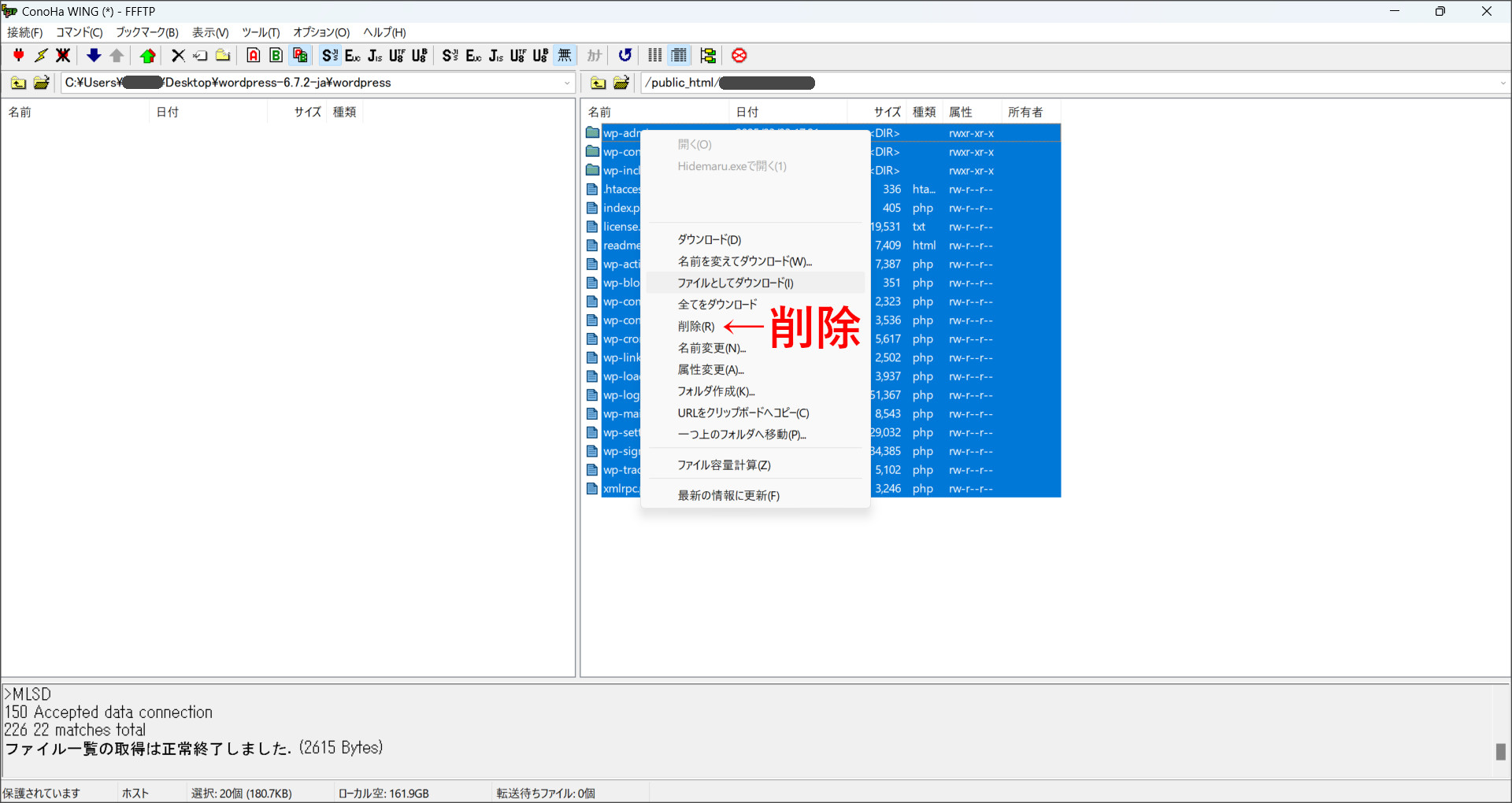Click the green Mirroring upload arrow icon
This screenshot has height=803, width=1512.
pyautogui.click(x=147, y=55)
